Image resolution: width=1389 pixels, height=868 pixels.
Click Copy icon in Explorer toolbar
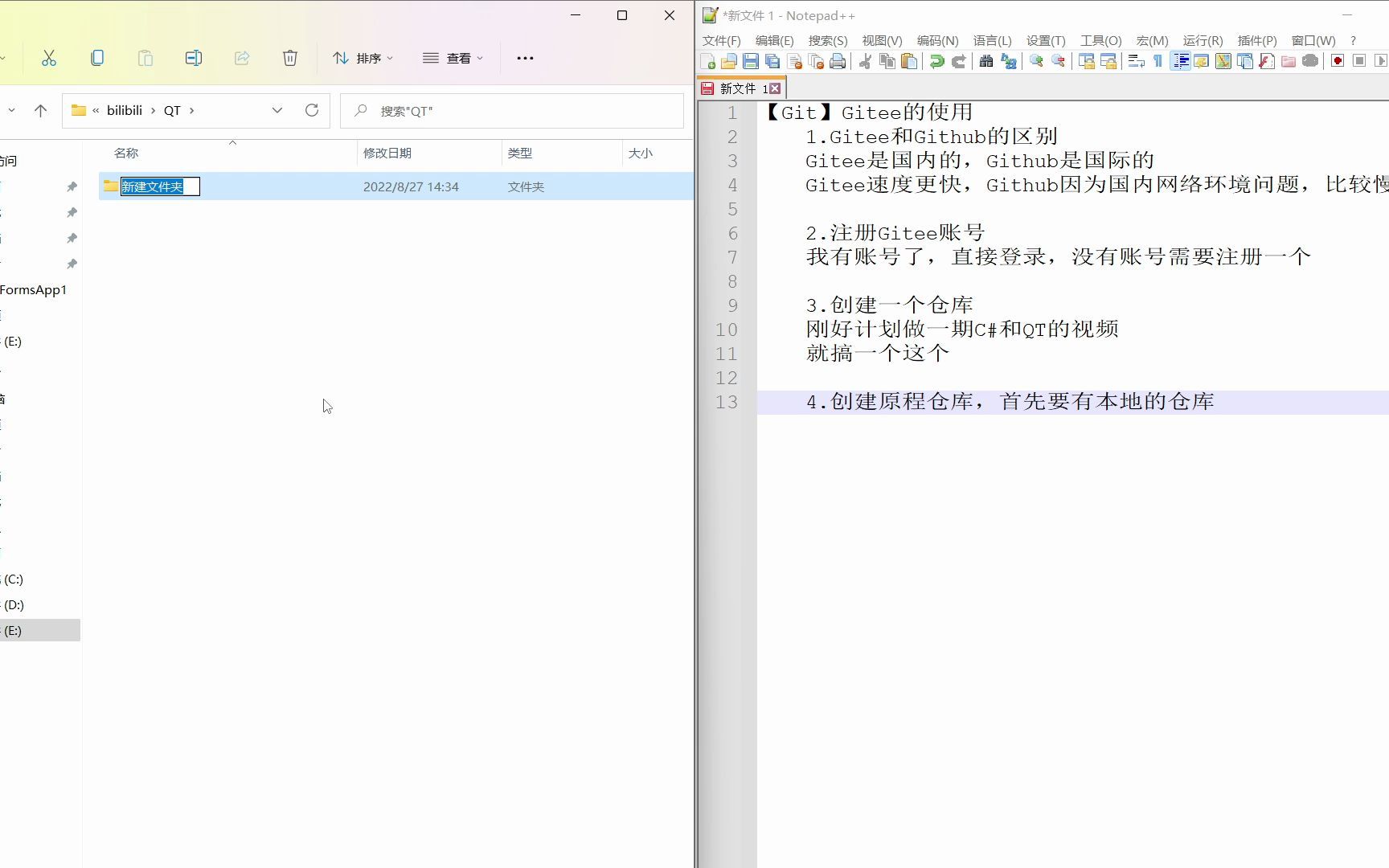pos(97,58)
